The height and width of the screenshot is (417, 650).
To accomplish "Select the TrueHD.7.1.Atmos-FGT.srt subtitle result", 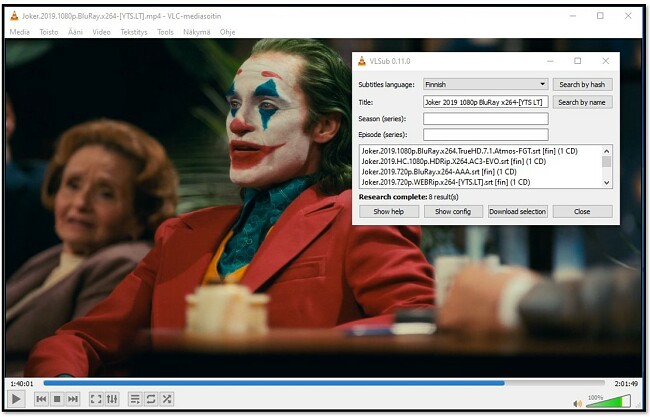I will coord(469,151).
